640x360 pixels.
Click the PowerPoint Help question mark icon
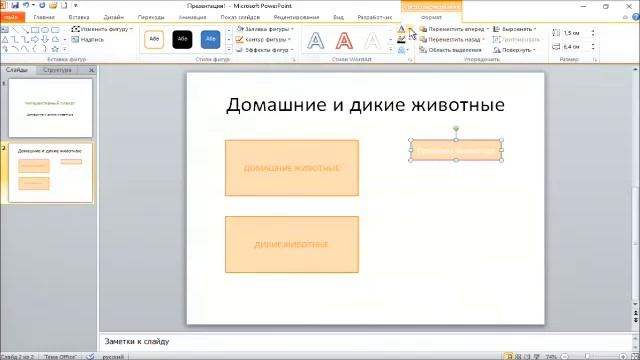click(x=636, y=17)
